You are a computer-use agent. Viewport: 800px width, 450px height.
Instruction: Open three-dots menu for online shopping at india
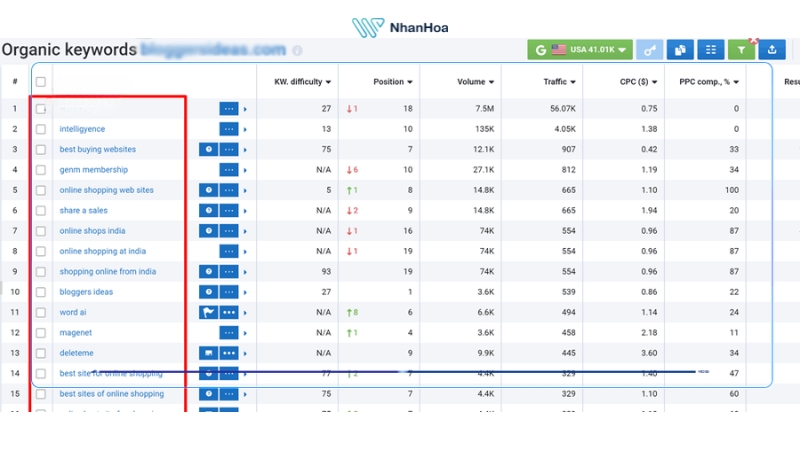229,252
